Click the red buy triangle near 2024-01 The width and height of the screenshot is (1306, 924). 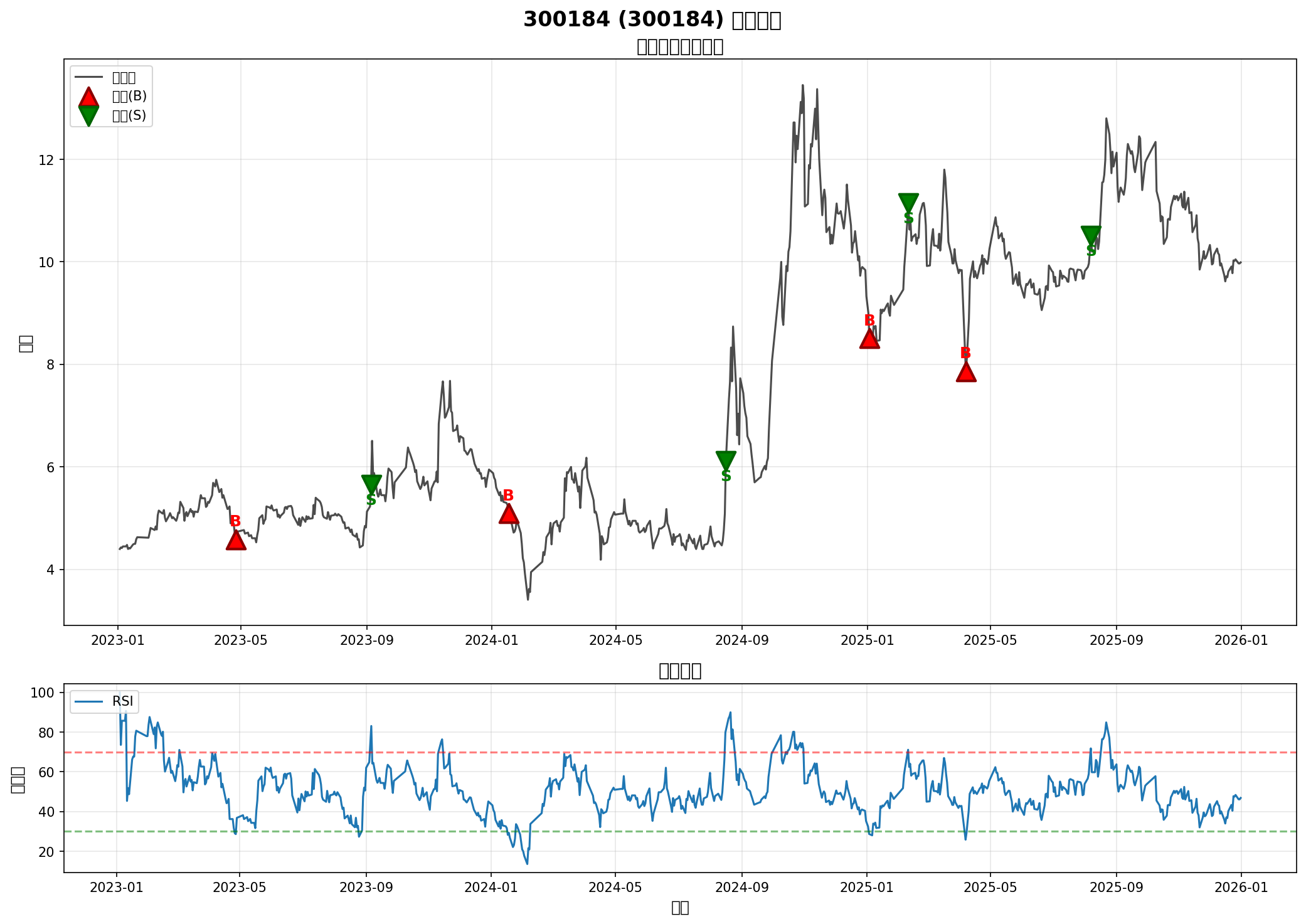pos(509,514)
